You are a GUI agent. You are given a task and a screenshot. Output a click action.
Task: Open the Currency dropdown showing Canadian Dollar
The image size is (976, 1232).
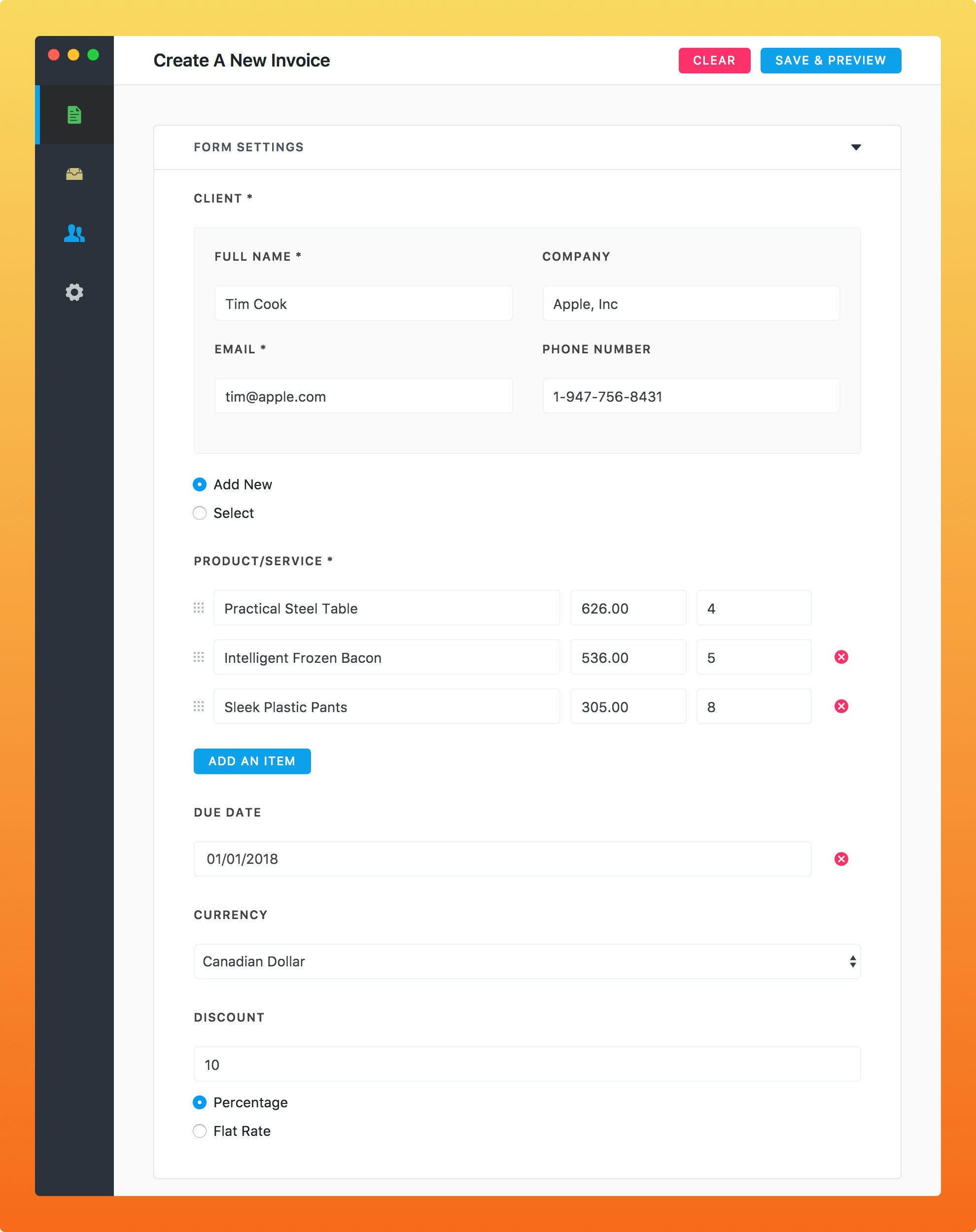tap(527, 961)
